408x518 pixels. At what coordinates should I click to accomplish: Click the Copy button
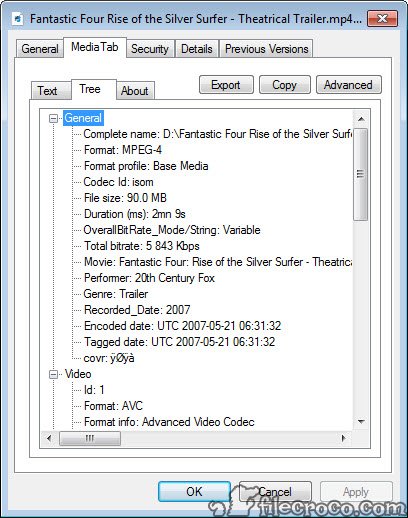[x=284, y=85]
